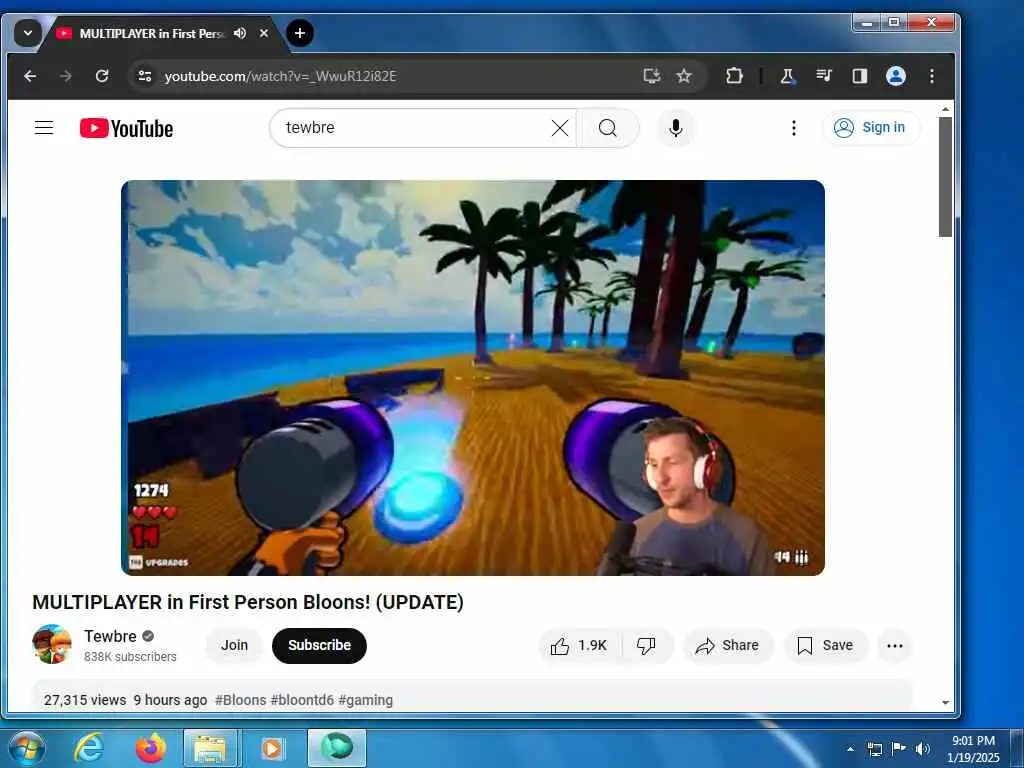
Task: Click the Sign in button
Action: tap(871, 127)
